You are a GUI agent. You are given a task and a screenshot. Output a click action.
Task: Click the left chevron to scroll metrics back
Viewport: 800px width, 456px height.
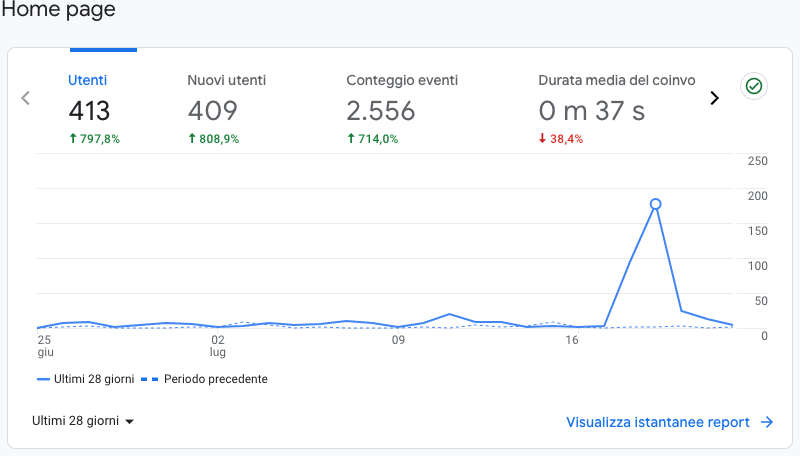click(26, 98)
